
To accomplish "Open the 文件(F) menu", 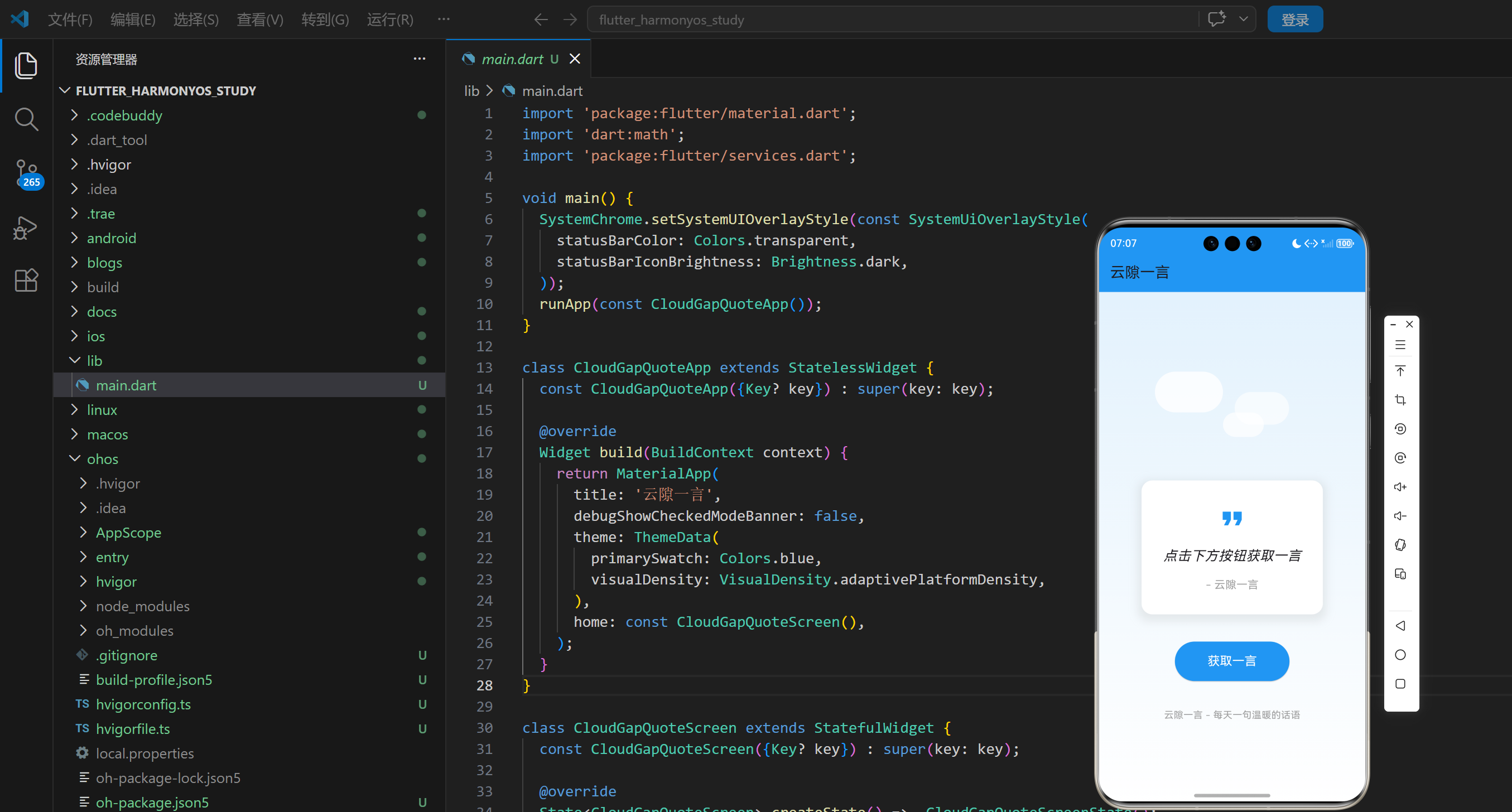I will pos(70,20).
